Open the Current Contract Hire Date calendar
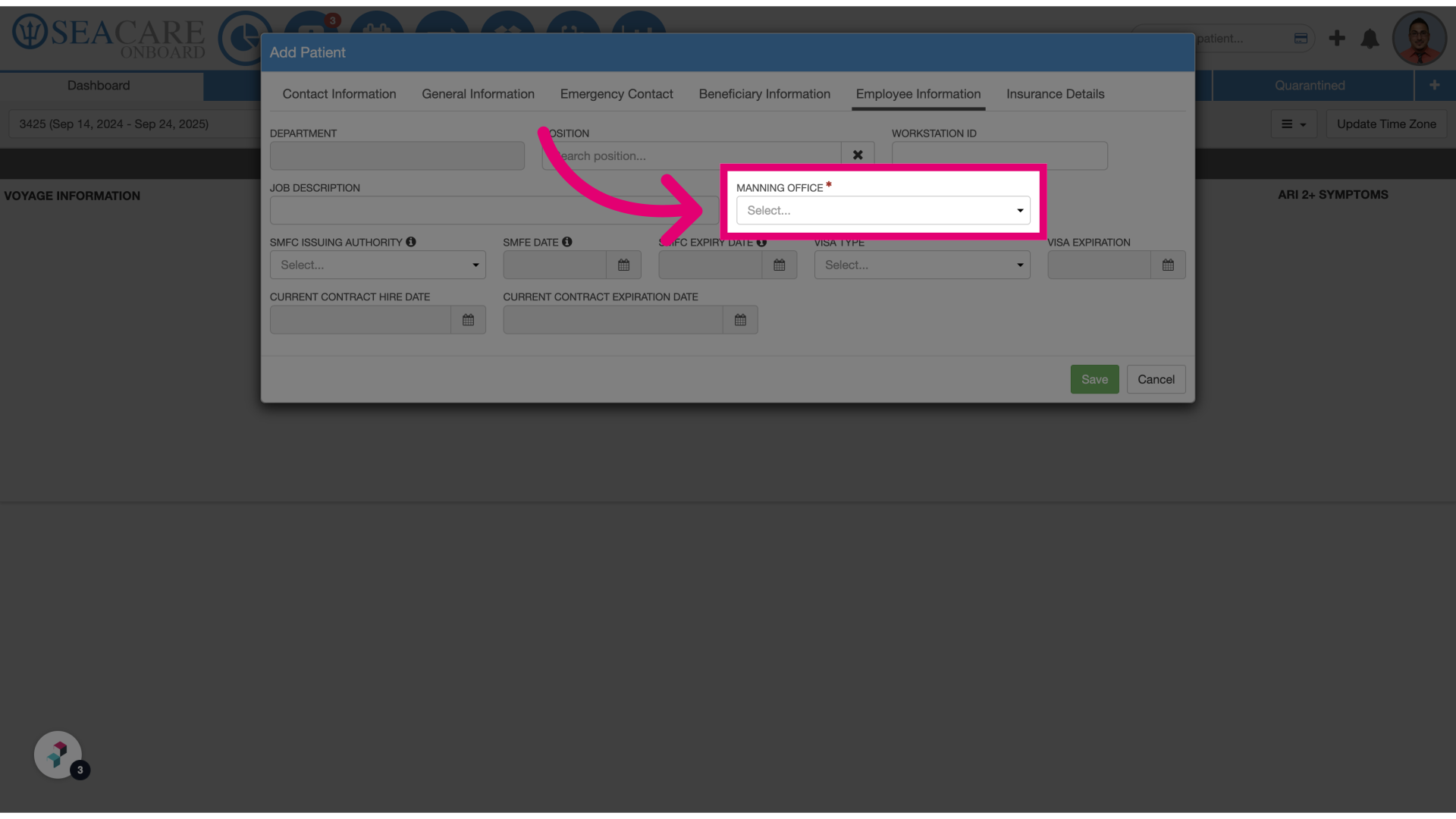Image resolution: width=1456 pixels, height=819 pixels. (x=468, y=319)
